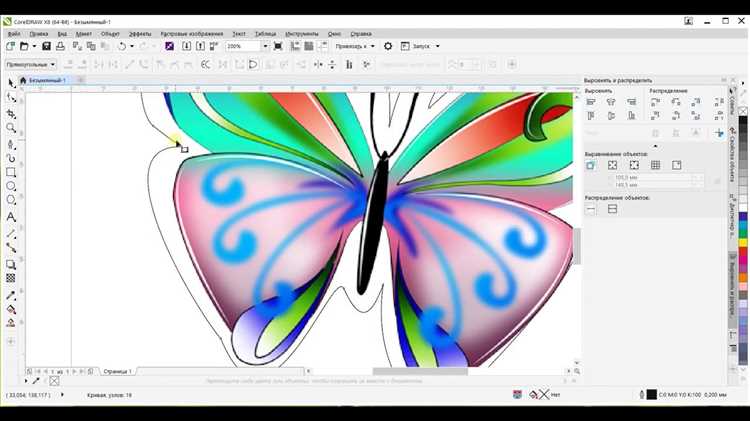Select the Text tool in toolbox
The width and height of the screenshot is (750, 421).
[11, 217]
